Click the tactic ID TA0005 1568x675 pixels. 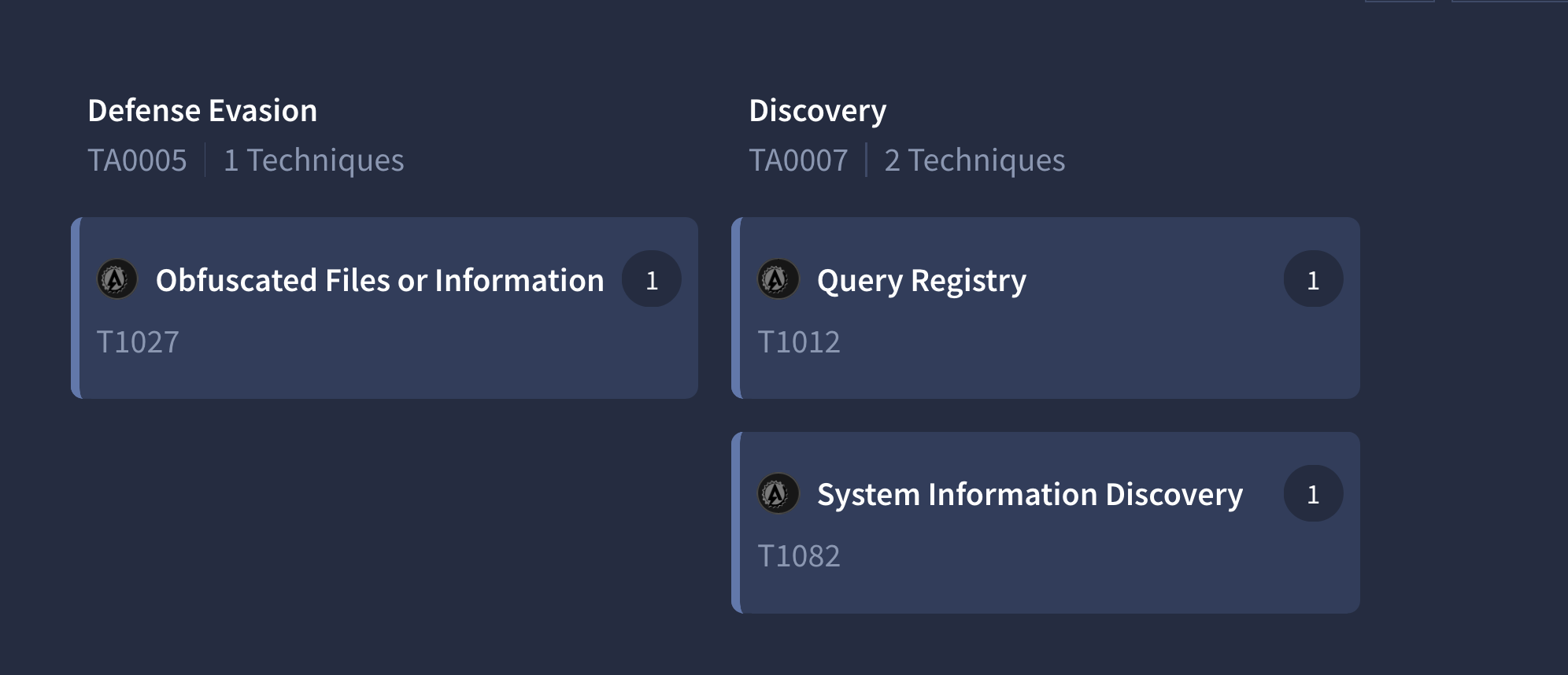(137, 160)
